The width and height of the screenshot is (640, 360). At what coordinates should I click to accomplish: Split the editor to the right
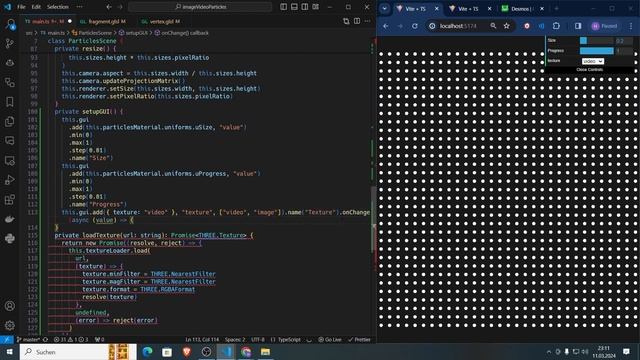pyautogui.click(x=357, y=21)
